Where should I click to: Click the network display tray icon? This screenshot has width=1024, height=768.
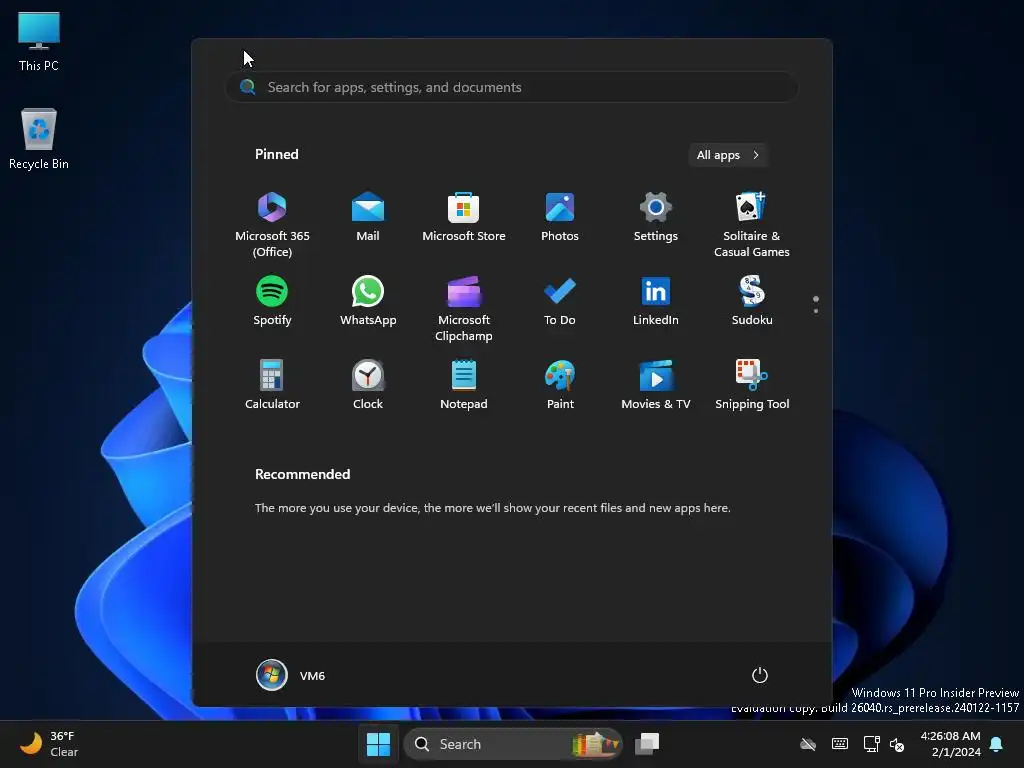click(871, 744)
